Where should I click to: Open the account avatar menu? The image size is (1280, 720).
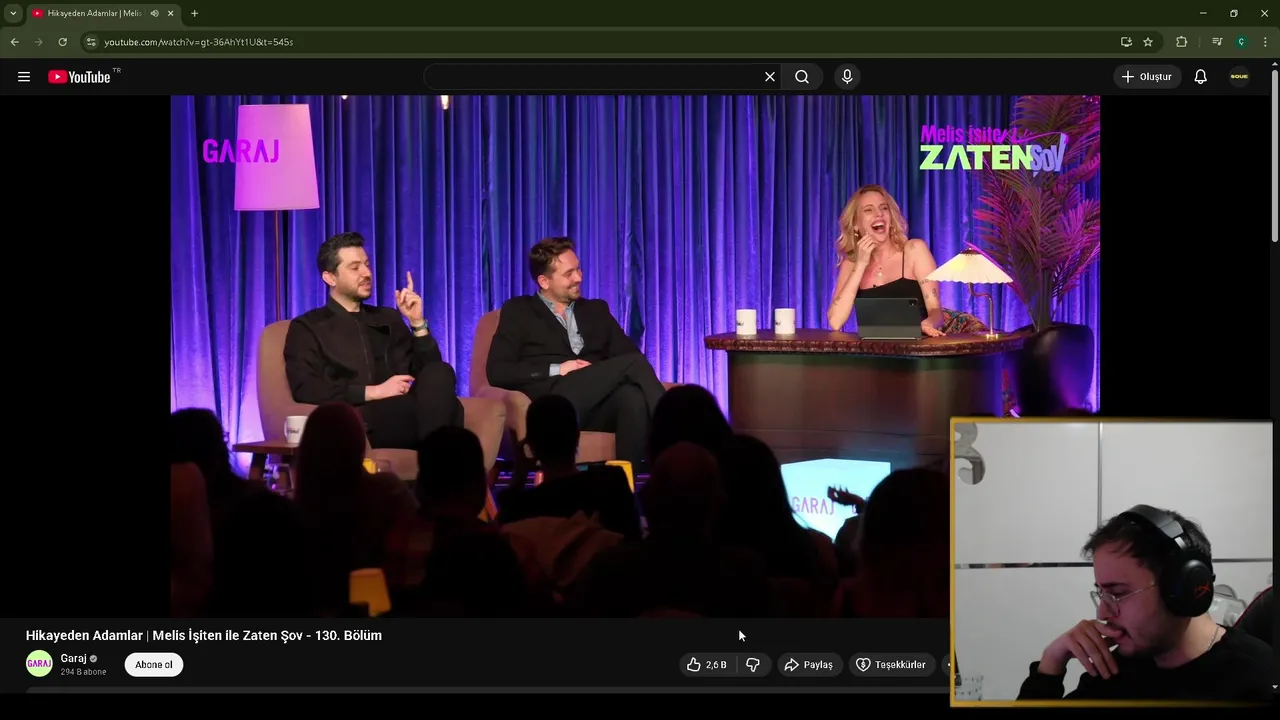click(1239, 77)
